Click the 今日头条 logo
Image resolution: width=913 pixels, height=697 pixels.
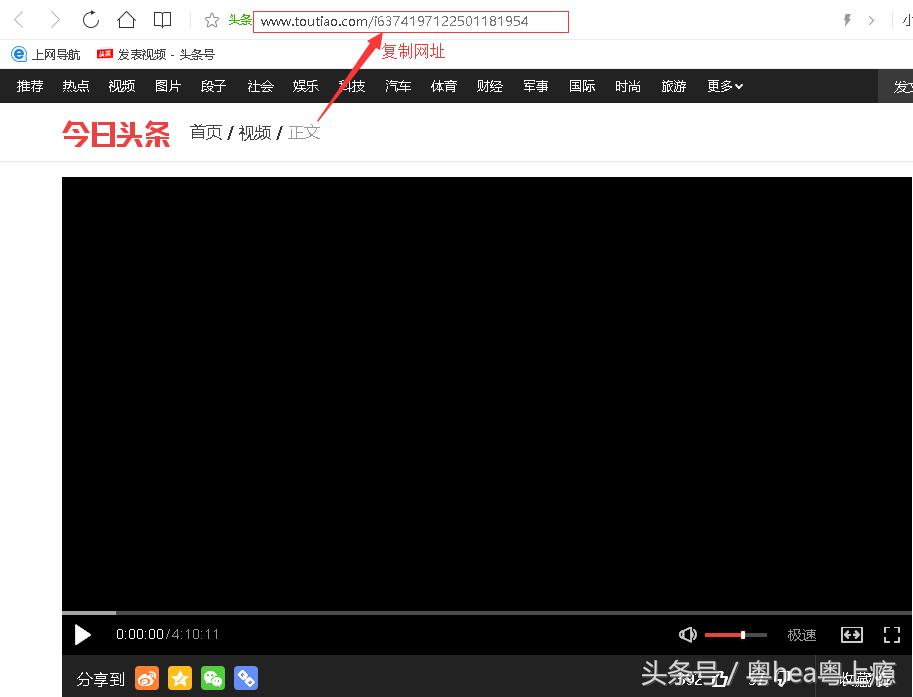tap(115, 131)
